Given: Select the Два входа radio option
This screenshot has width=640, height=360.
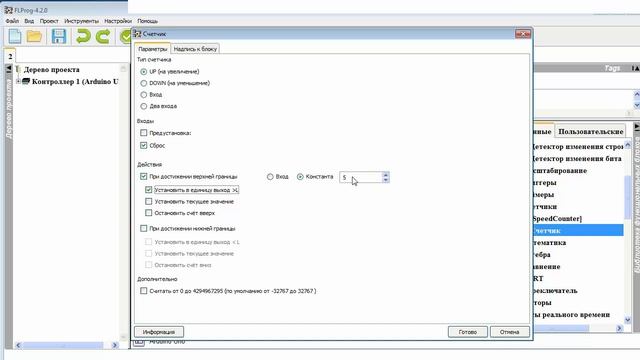Looking at the screenshot, I should tap(144, 106).
